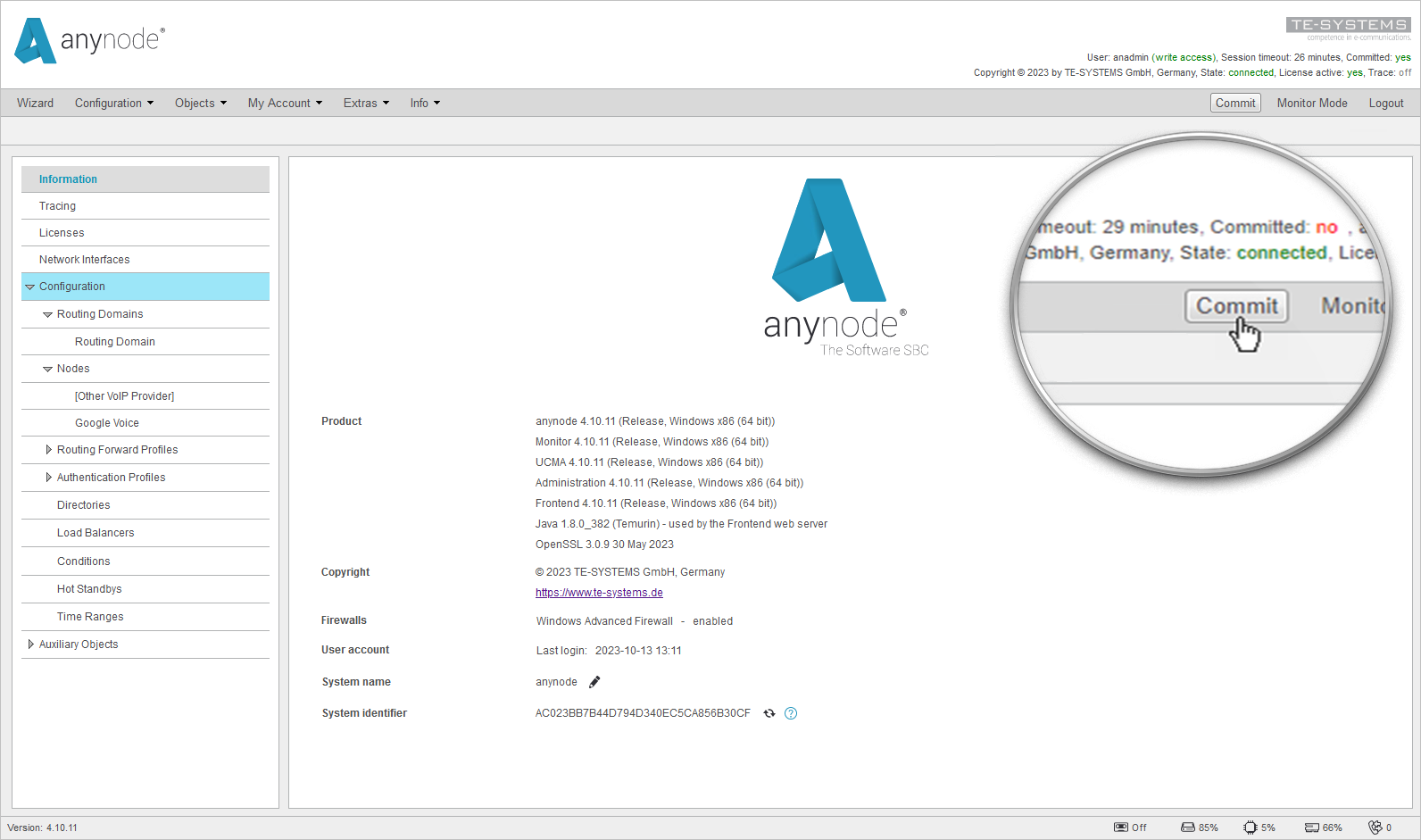1421x840 pixels.
Task: Regenerate system identifier with refresh icon
Action: (769, 713)
